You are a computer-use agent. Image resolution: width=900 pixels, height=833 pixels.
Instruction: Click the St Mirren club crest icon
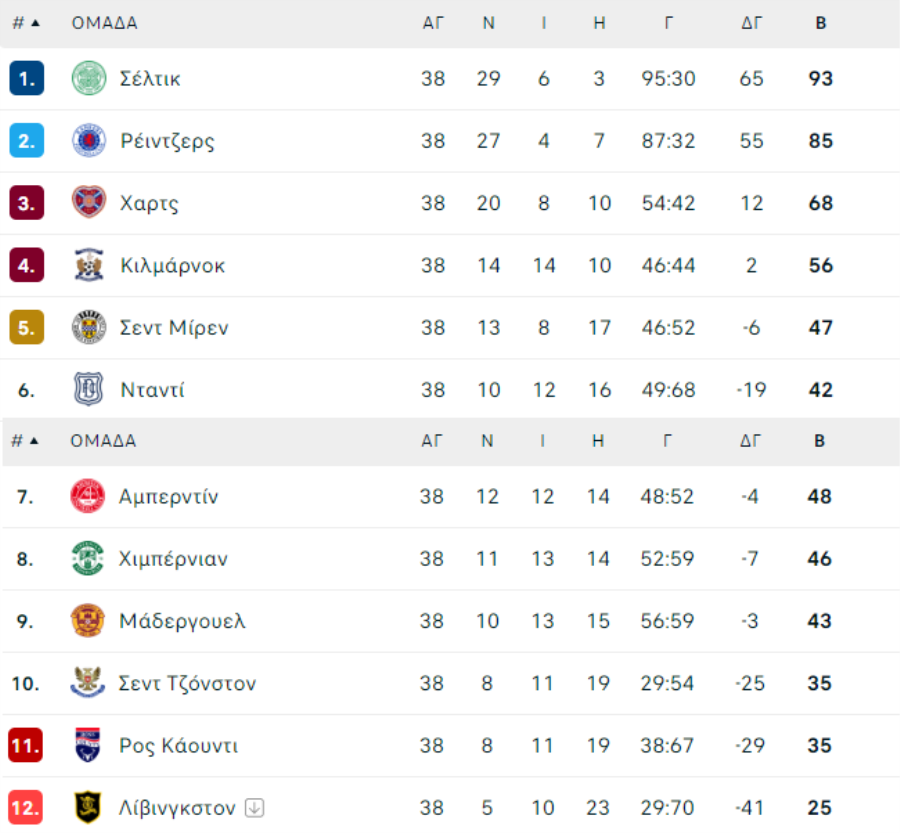pyautogui.click(x=89, y=327)
